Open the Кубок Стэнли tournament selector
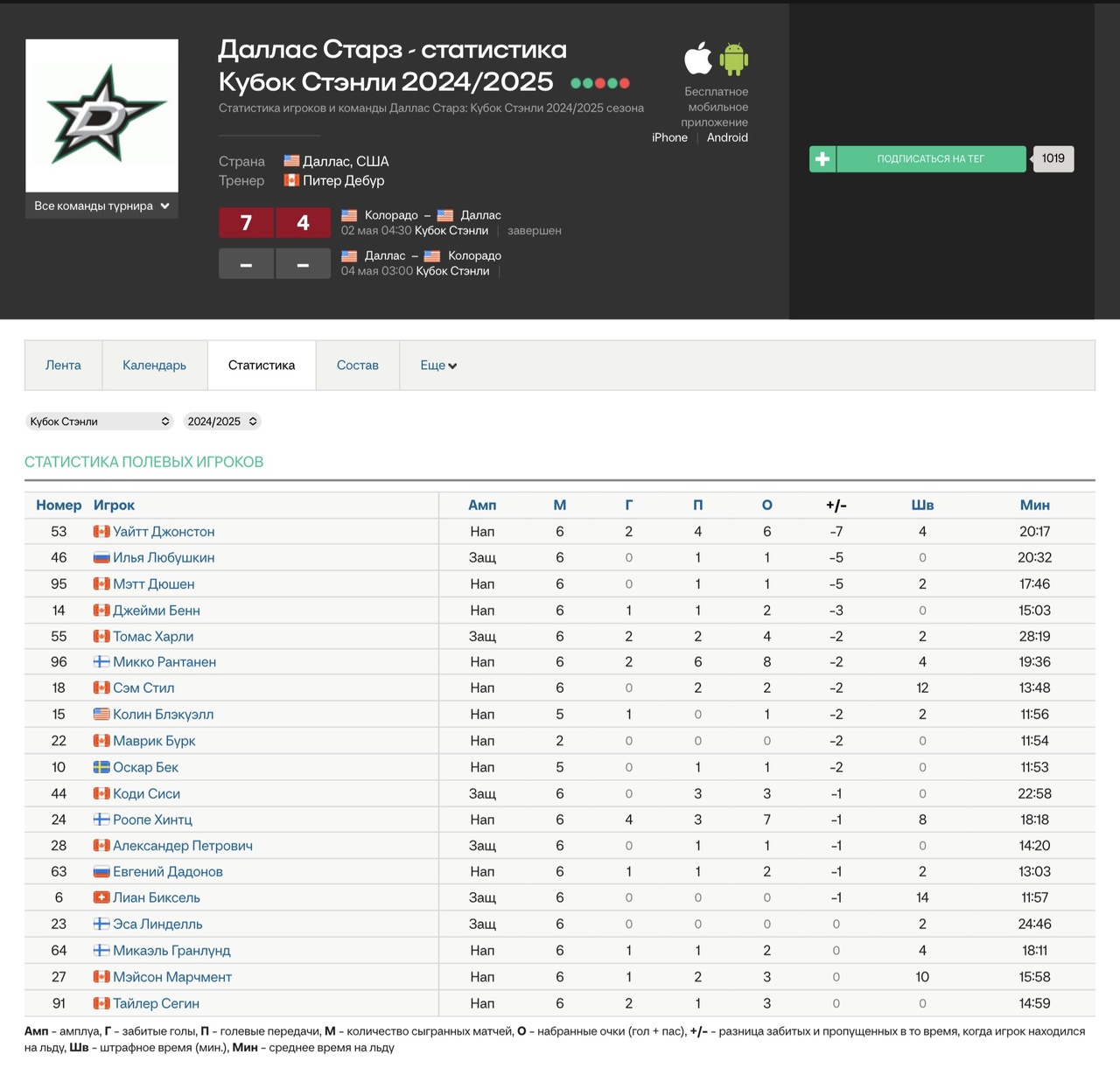 (99, 422)
